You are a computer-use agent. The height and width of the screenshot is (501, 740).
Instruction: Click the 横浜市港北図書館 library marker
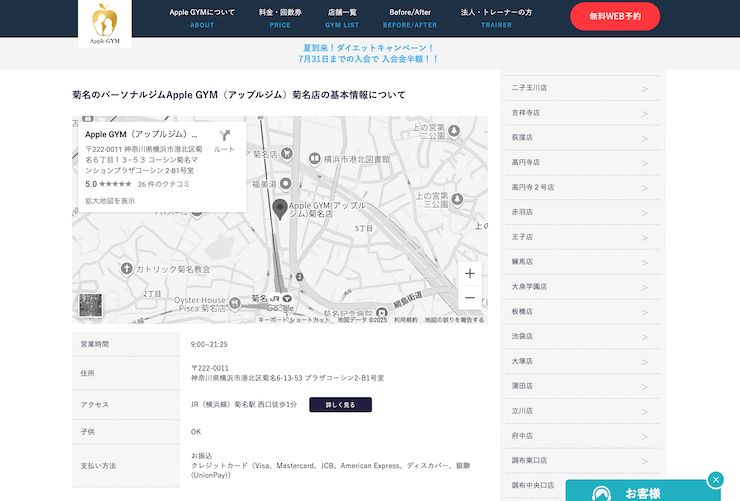click(314, 159)
